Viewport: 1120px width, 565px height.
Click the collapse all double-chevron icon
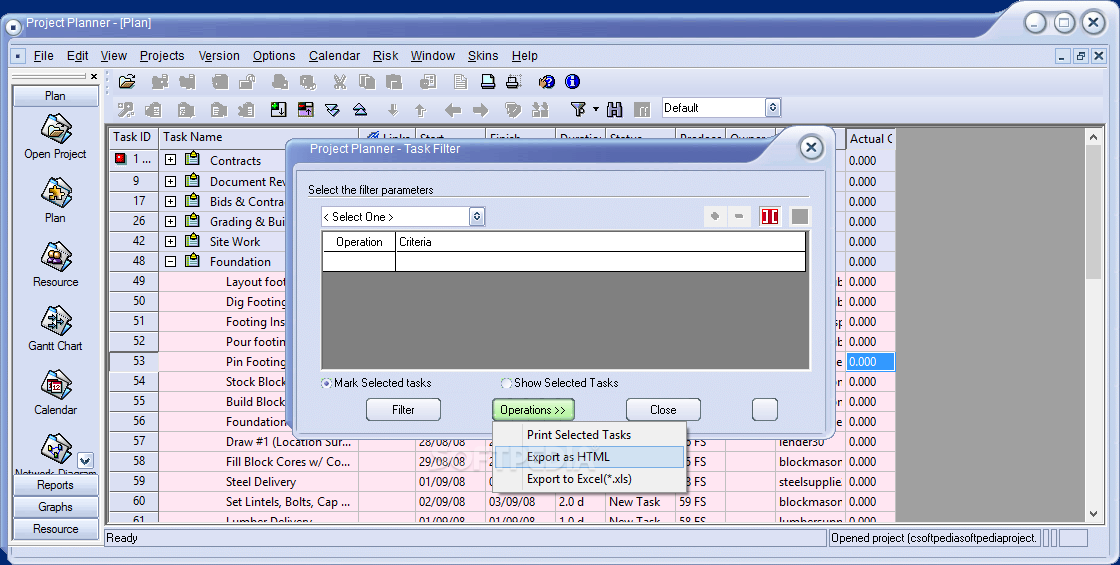(x=360, y=109)
